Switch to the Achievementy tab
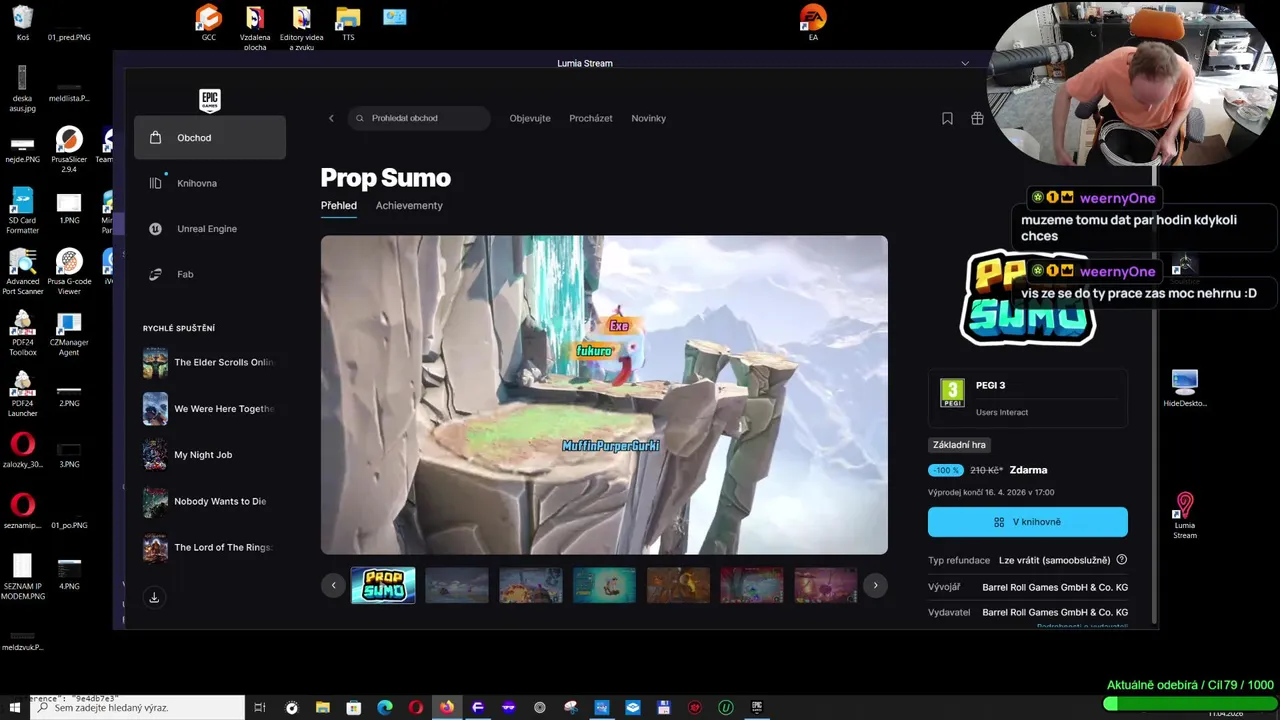 pos(409,205)
